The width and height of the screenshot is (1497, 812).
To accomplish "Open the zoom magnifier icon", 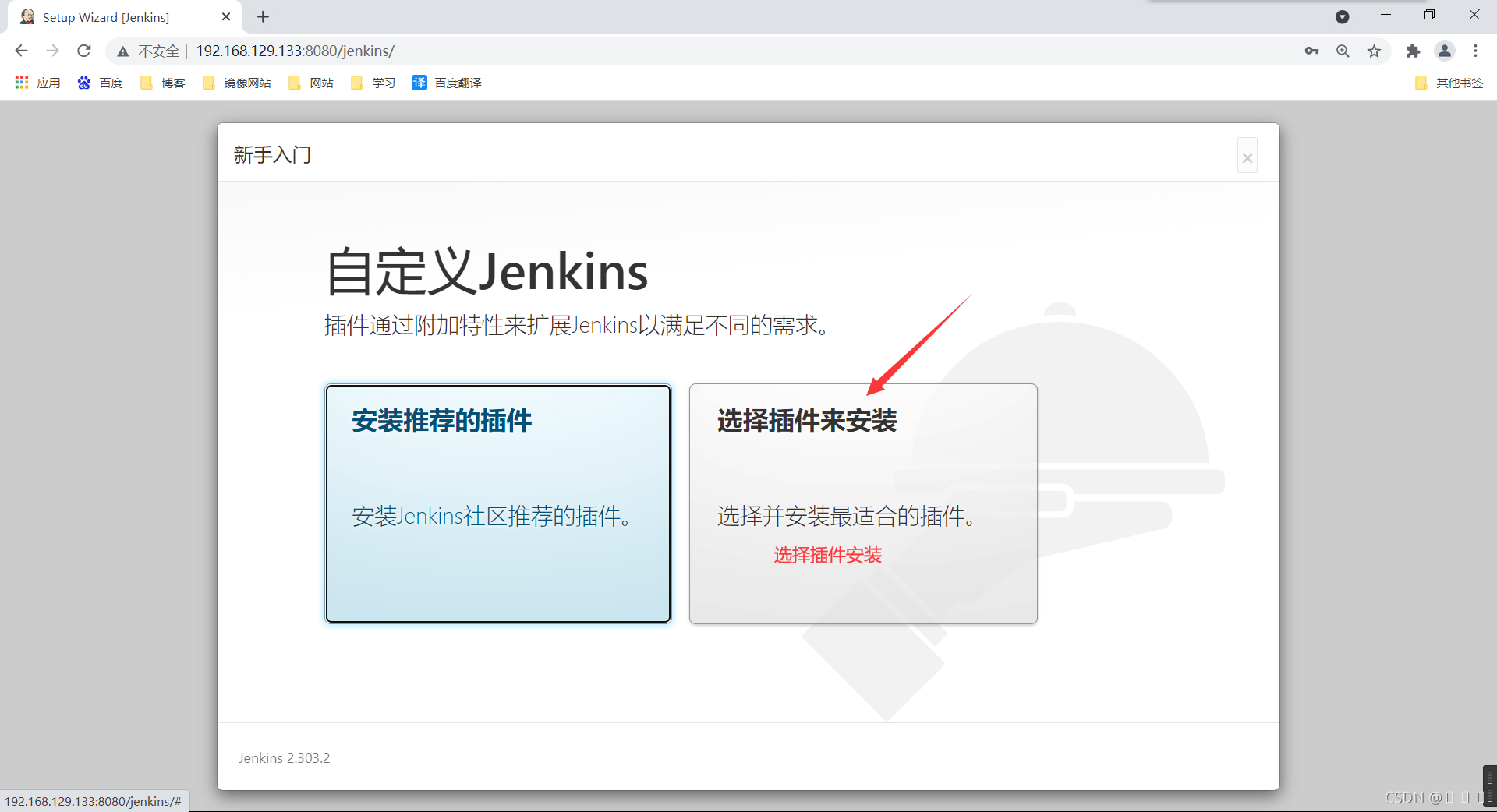I will pos(1343,51).
